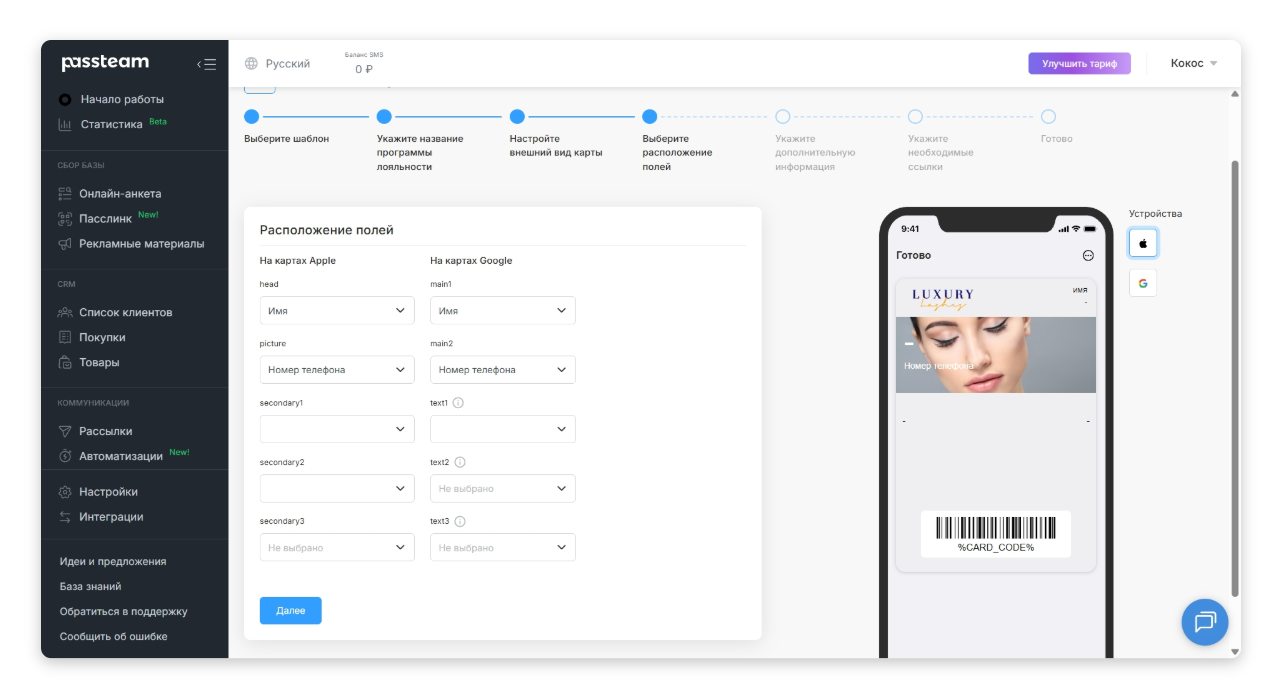Open the head field dropdown

pyautogui.click(x=337, y=311)
